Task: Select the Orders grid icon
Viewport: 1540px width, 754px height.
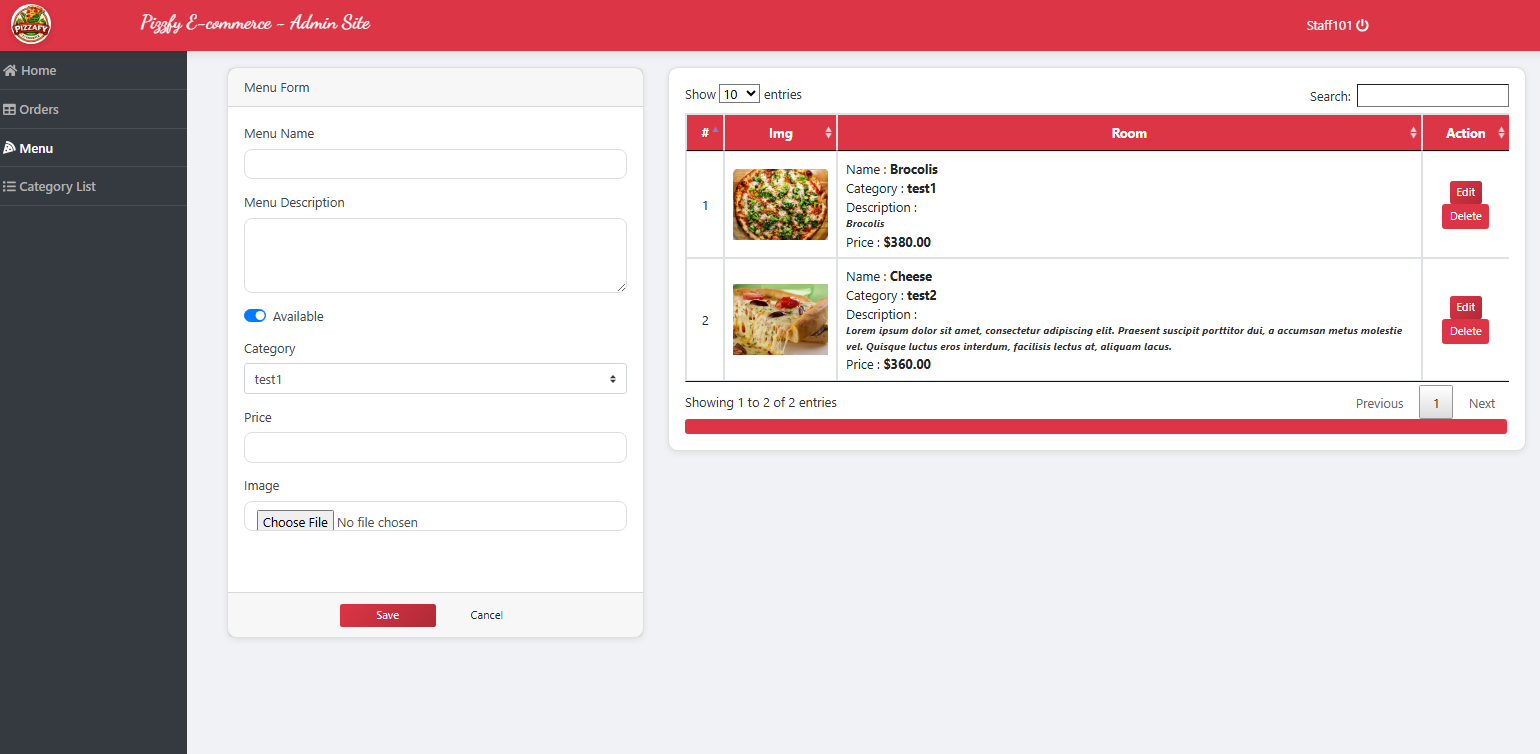Action: click(x=11, y=109)
